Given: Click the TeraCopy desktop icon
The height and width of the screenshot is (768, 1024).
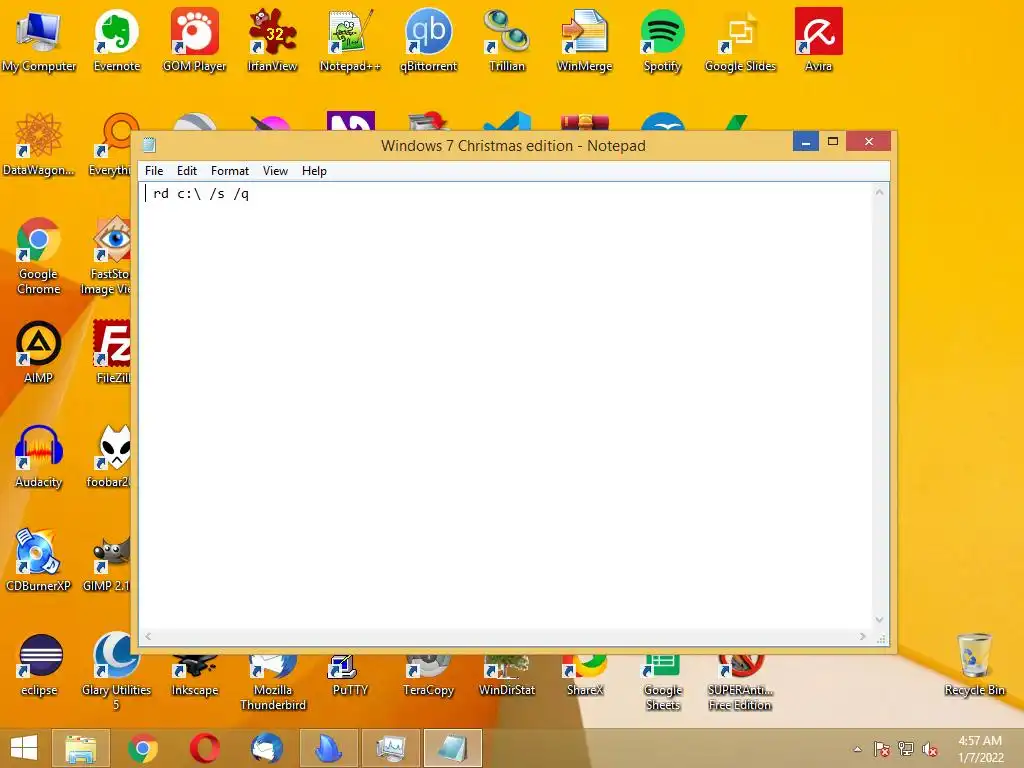Looking at the screenshot, I should (428, 677).
